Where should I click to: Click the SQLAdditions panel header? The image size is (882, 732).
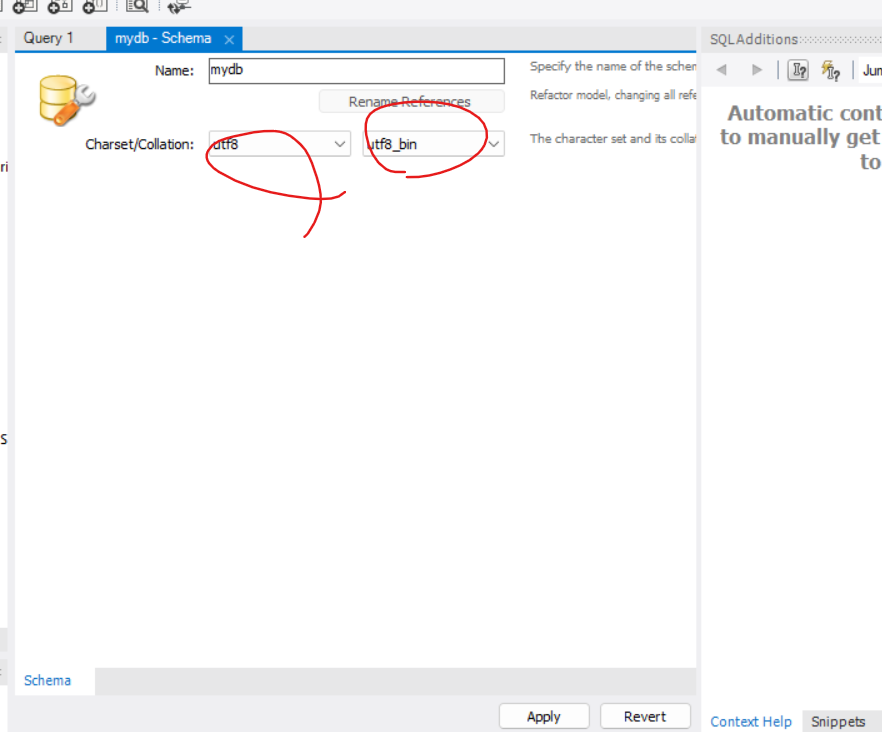[x=792, y=39]
